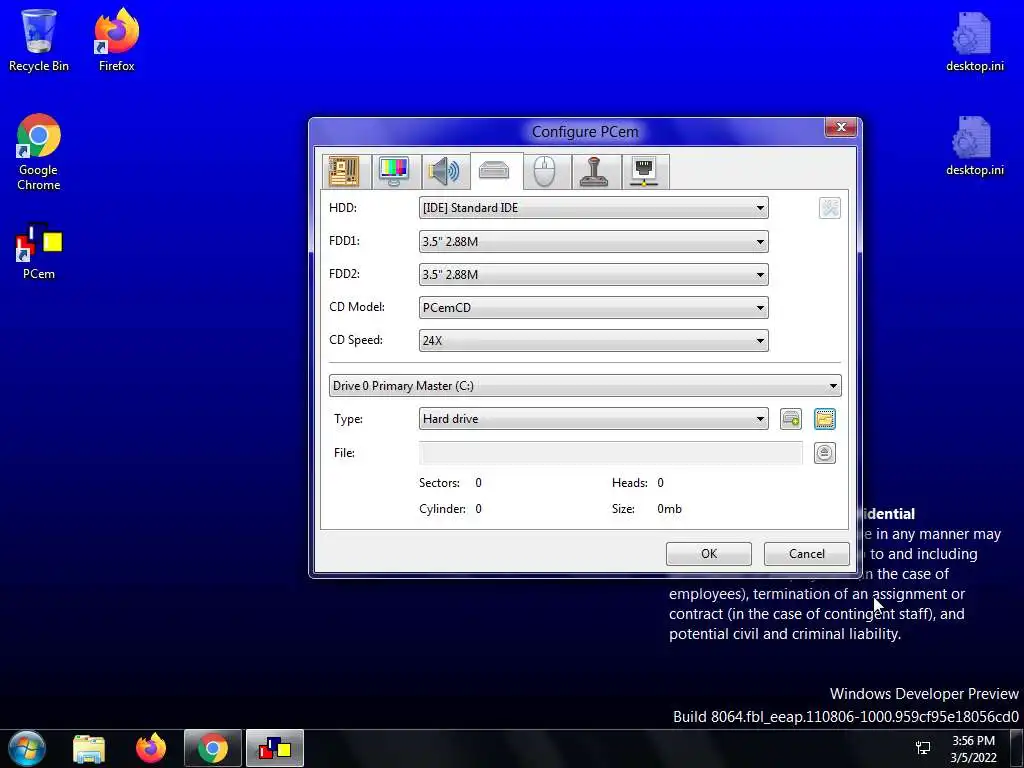The image size is (1024, 768).
Task: Click the PCem taskbar button
Action: 275,748
